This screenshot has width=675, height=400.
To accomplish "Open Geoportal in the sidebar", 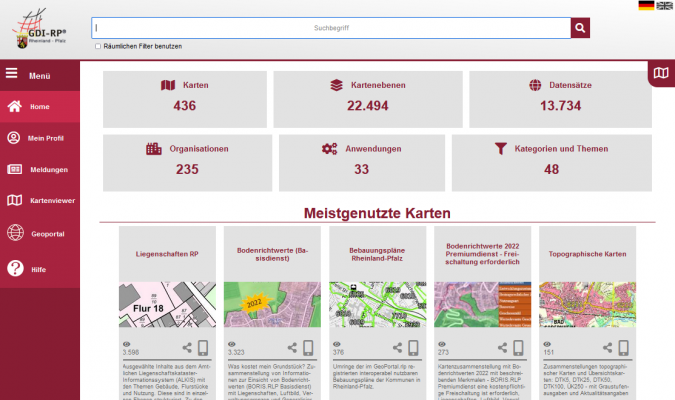I will click(40, 233).
